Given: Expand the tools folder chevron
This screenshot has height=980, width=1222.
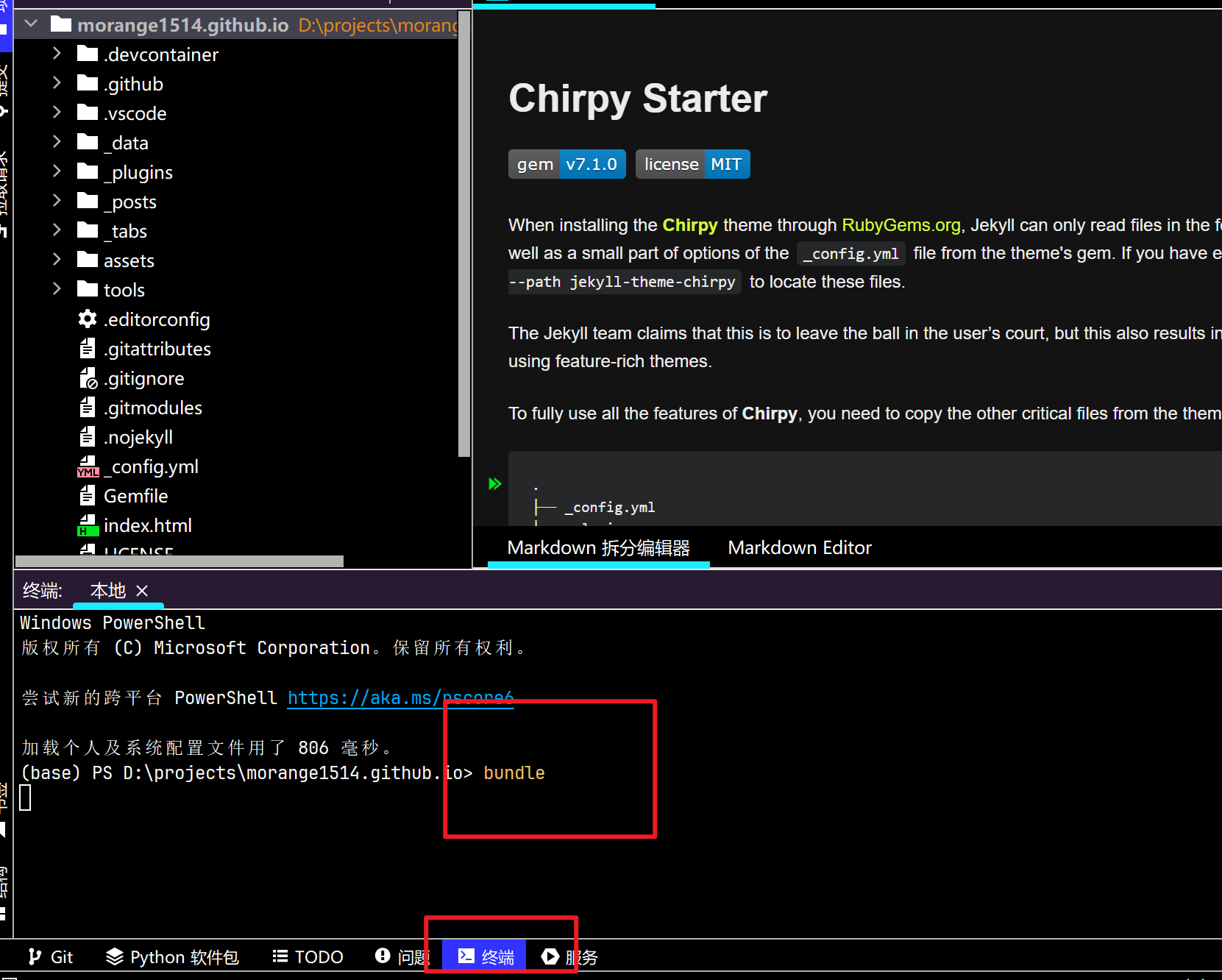Looking at the screenshot, I should point(57,288).
